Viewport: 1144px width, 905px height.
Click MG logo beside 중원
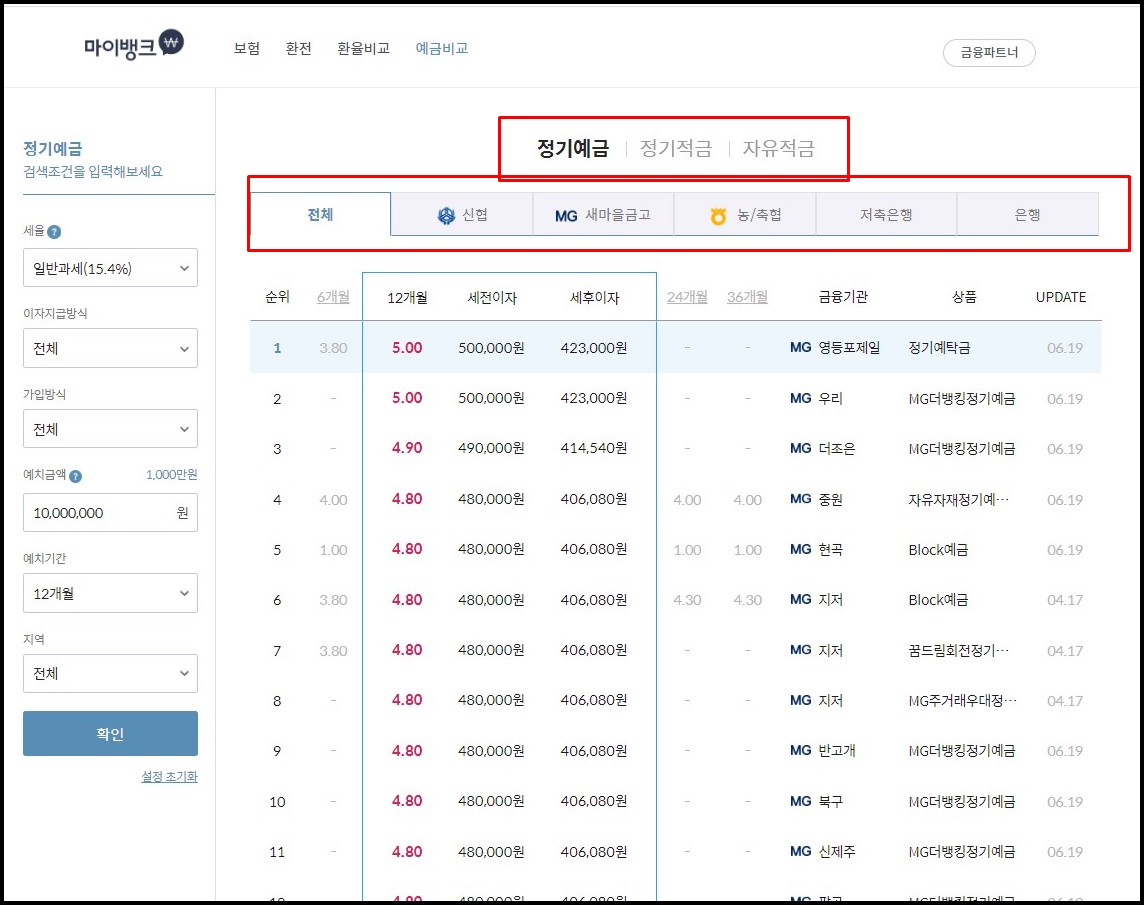800,499
